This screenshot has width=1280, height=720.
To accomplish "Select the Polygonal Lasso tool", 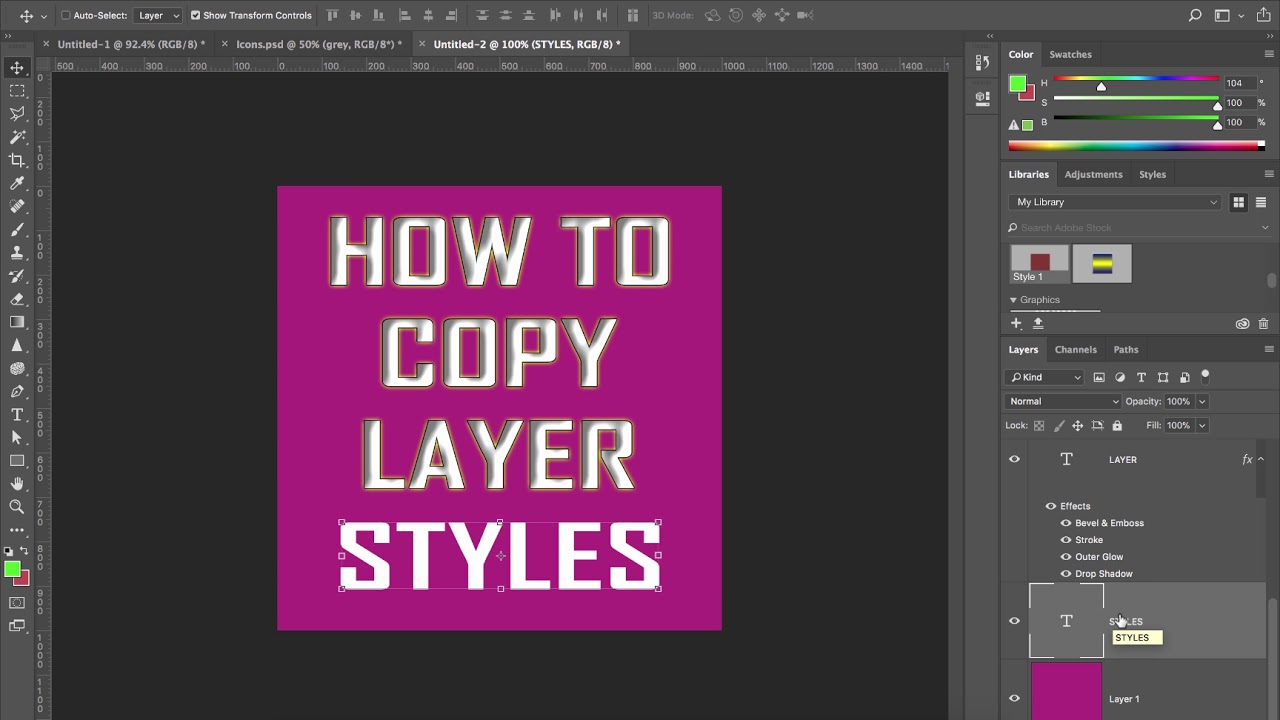I will click(x=17, y=114).
